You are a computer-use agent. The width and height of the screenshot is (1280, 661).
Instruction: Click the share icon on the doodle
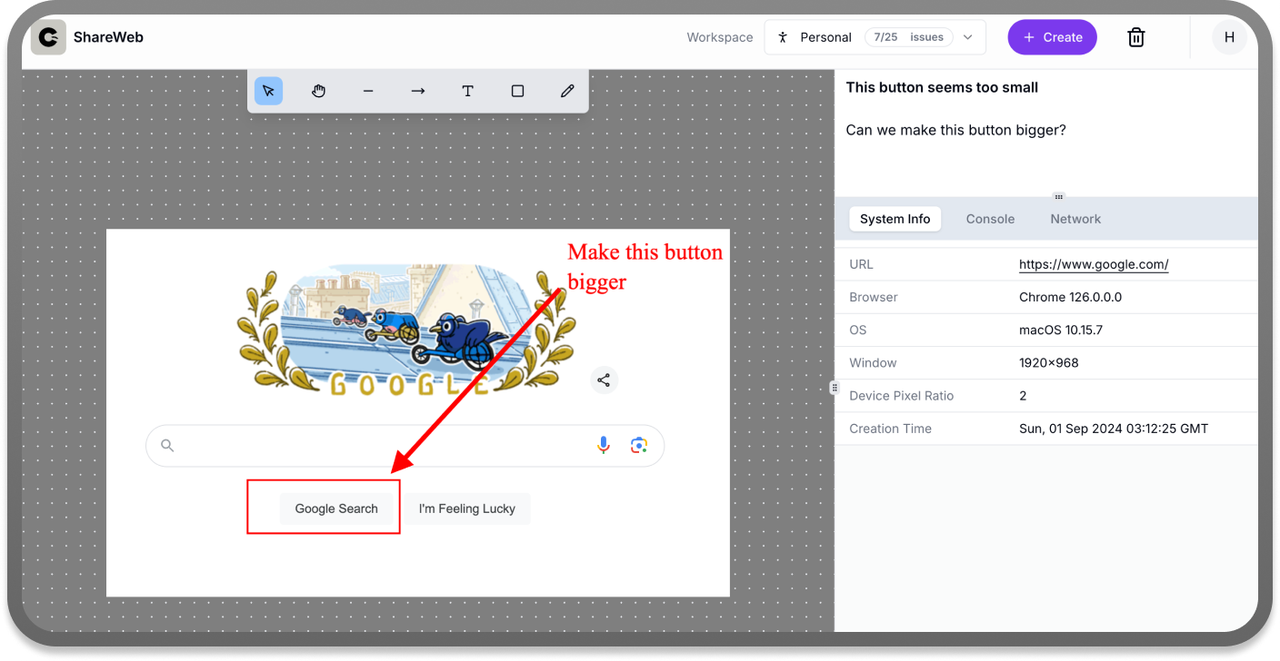tap(603, 380)
